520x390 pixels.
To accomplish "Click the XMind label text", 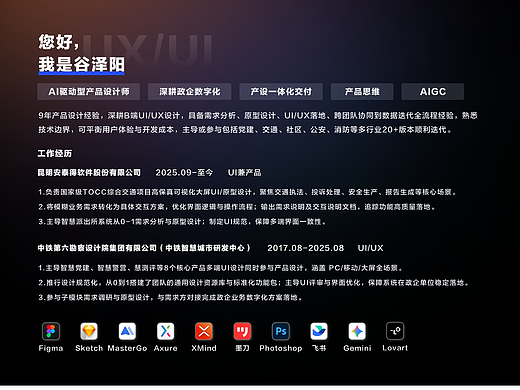I will (204, 348).
